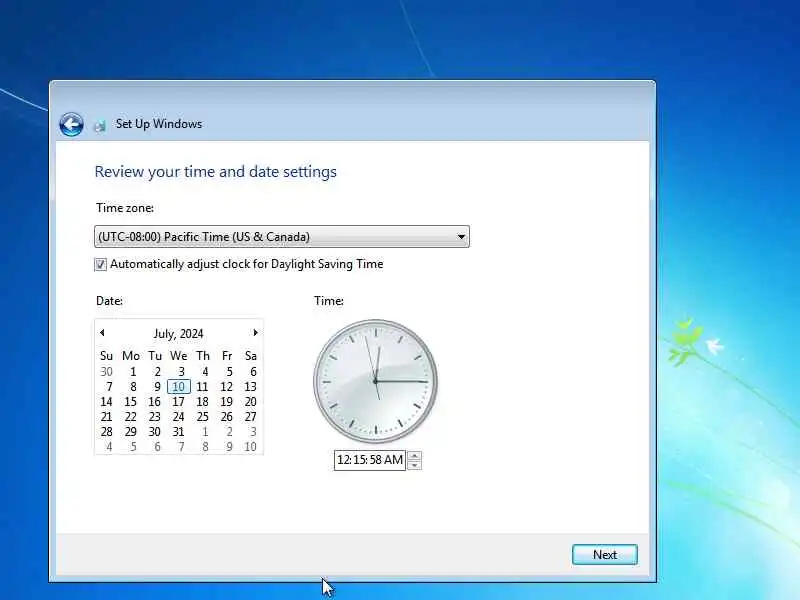Screen dimensions: 800x600
Task: Select greyed June 30 in the calendar
Action: (x=106, y=372)
